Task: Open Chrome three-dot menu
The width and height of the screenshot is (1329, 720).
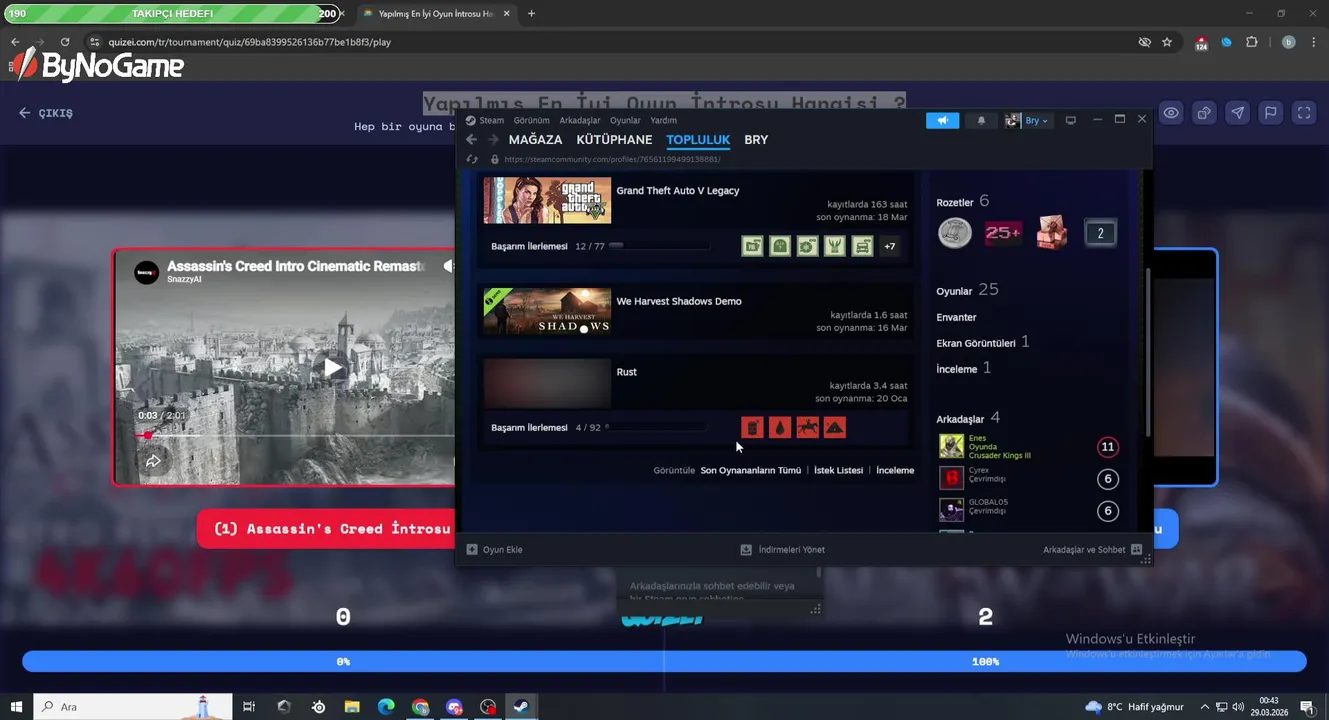Action: point(1312,42)
